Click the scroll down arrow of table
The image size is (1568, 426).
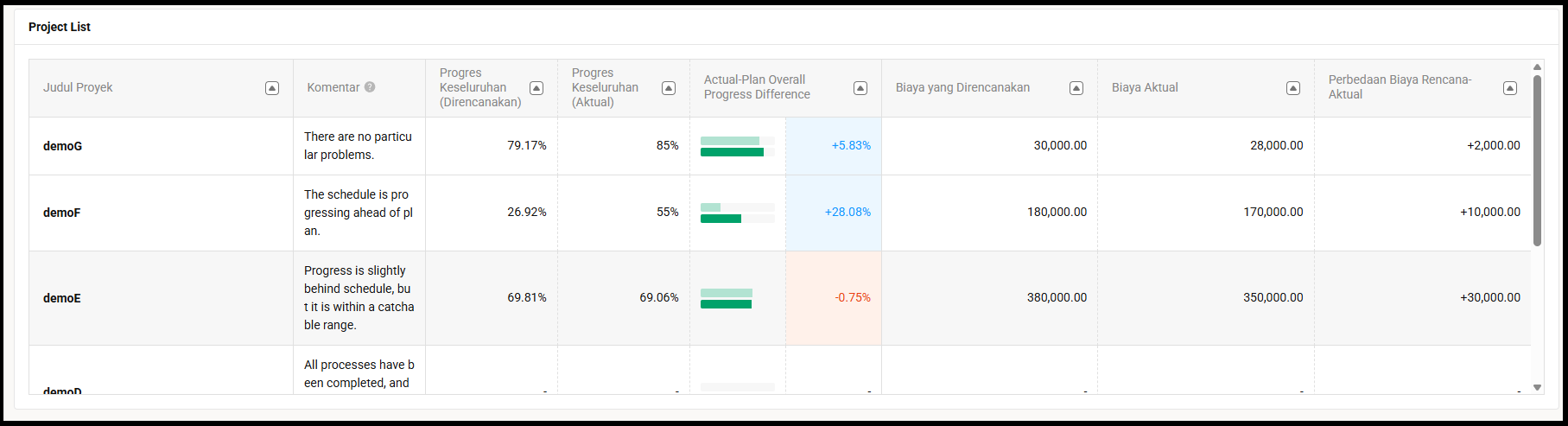click(1537, 388)
